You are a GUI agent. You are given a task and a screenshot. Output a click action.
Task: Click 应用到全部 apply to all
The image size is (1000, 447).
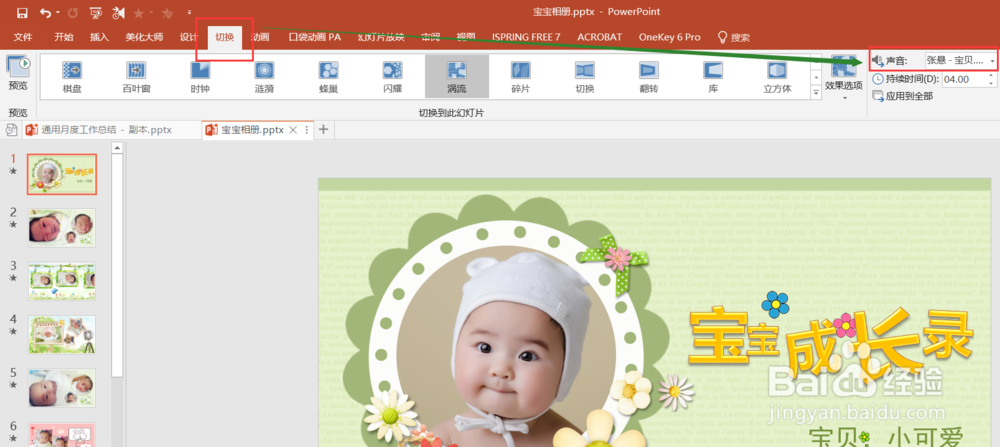[x=902, y=96]
